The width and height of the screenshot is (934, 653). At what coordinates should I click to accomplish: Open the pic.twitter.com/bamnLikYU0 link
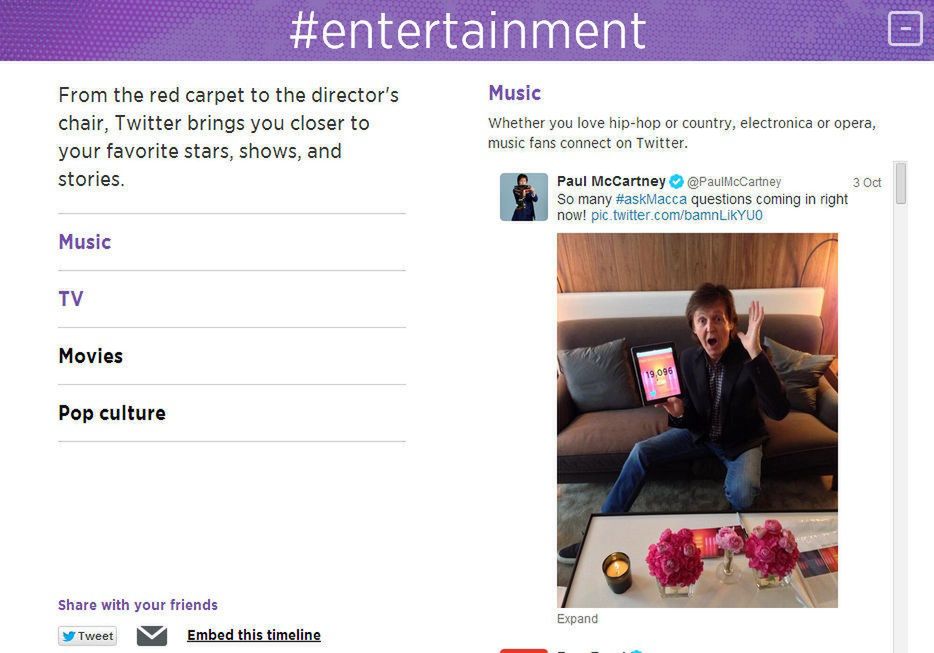point(677,215)
